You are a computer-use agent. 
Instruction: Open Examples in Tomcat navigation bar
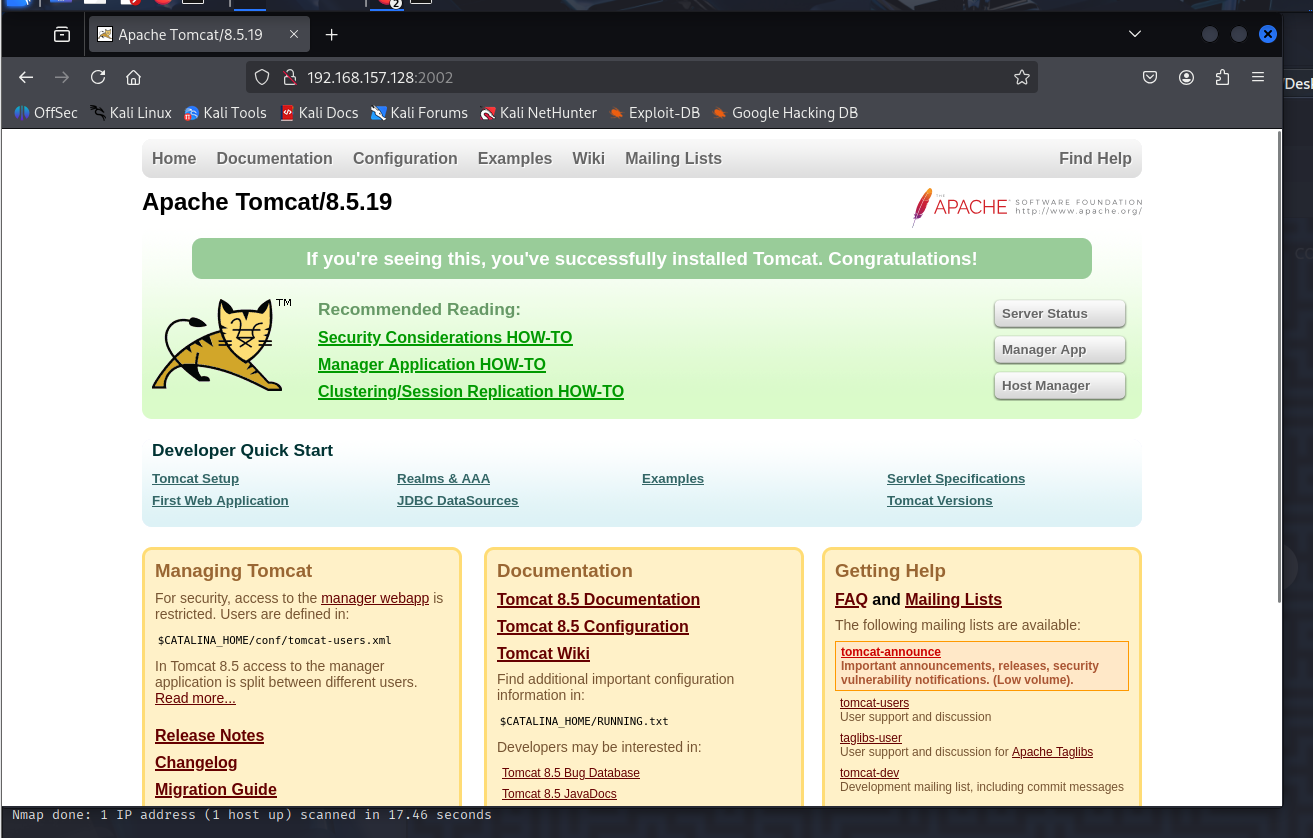[515, 158]
